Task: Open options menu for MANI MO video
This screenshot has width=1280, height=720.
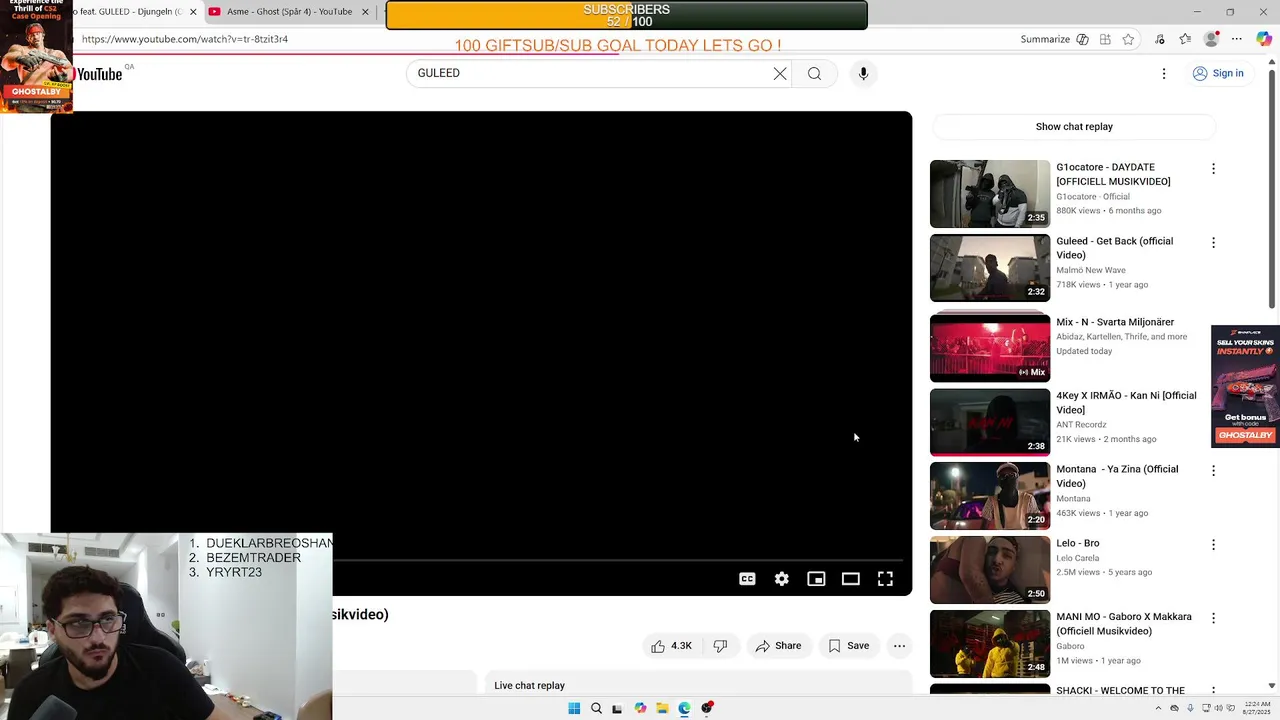Action: click(x=1213, y=619)
